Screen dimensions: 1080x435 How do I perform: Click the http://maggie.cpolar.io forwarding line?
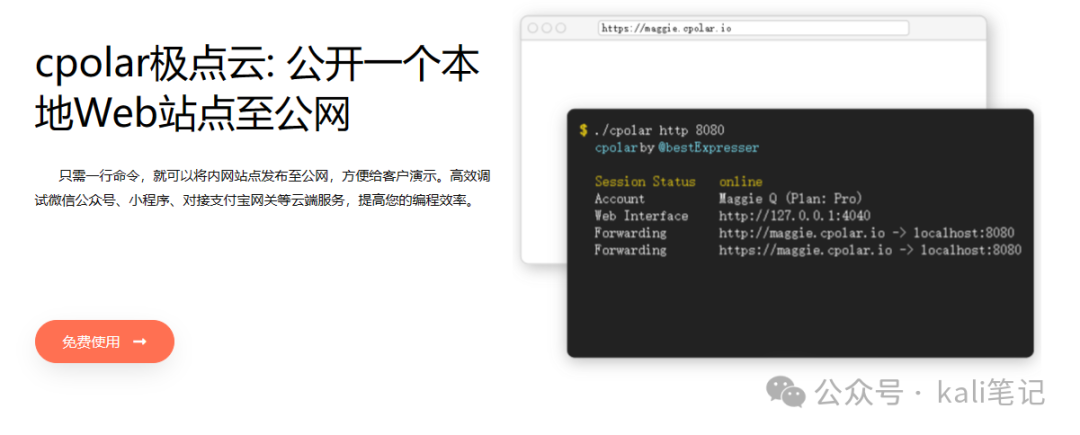(866, 233)
